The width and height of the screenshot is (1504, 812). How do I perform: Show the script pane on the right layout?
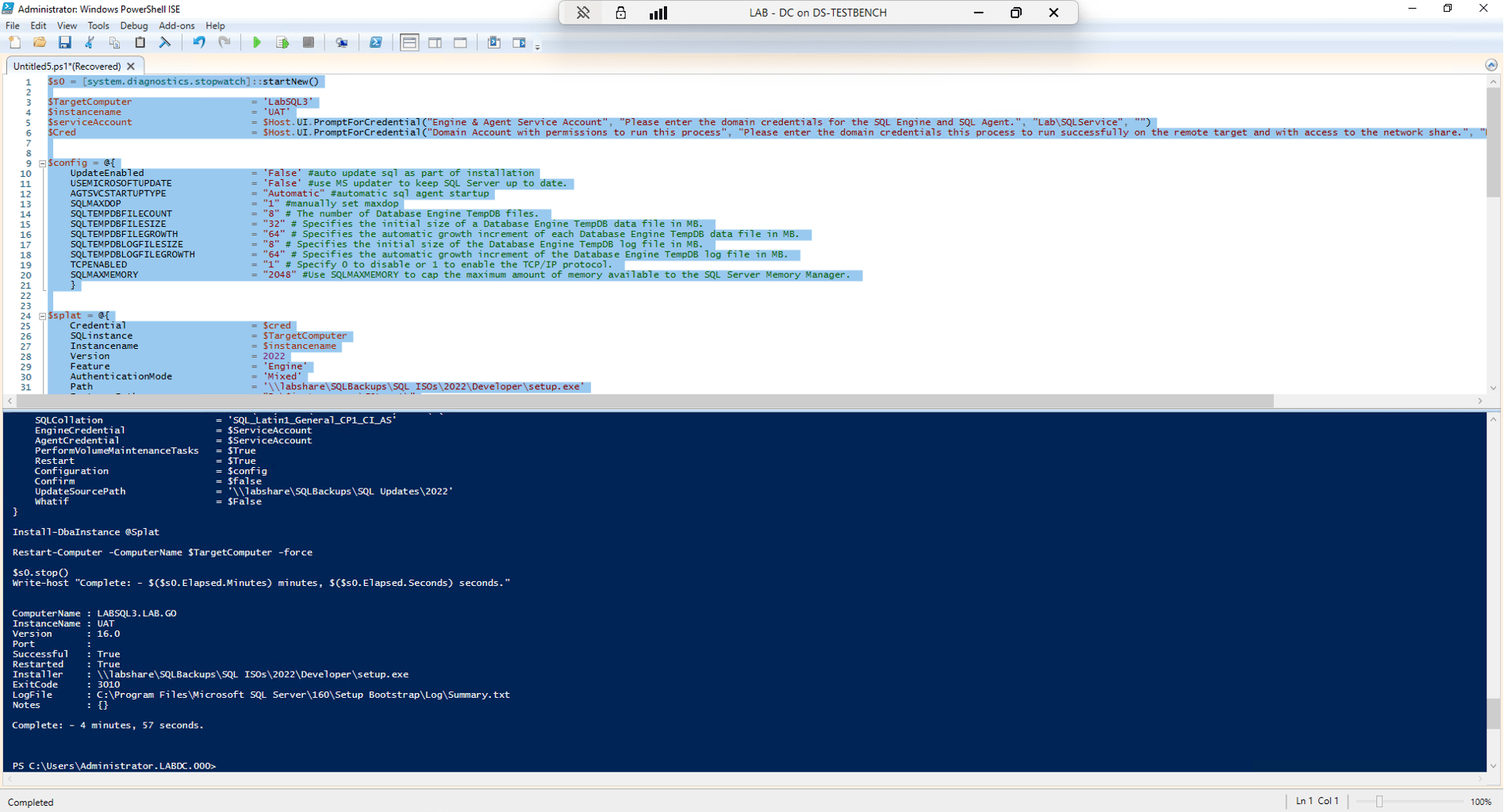point(435,43)
